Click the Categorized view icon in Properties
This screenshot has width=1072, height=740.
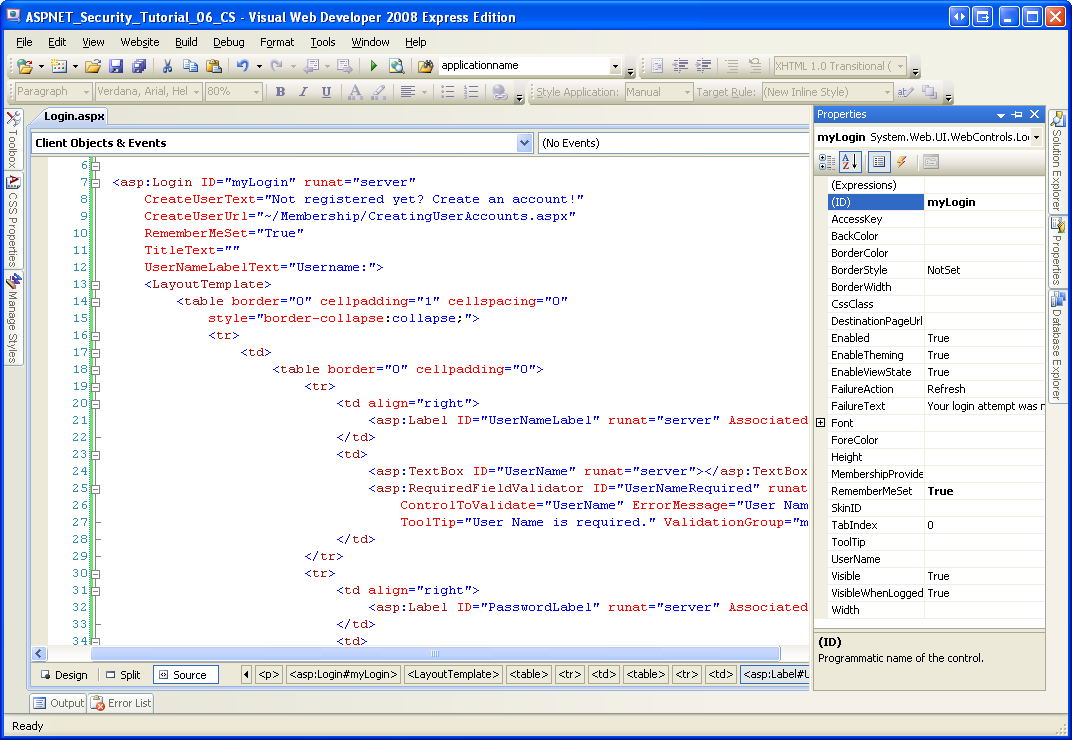[827, 162]
